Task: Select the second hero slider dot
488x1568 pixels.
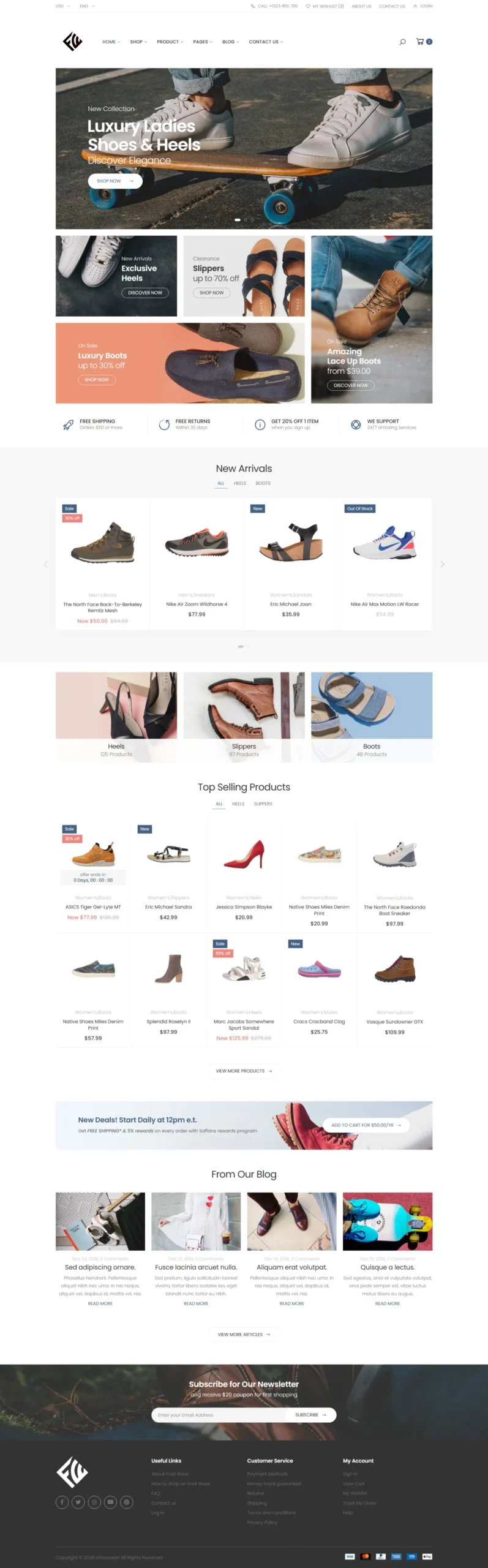Action: [x=246, y=219]
